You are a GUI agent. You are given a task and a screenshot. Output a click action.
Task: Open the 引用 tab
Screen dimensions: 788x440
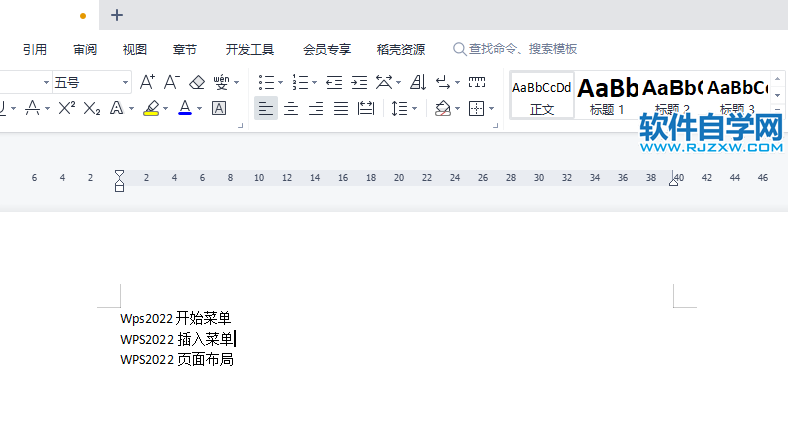coord(35,49)
